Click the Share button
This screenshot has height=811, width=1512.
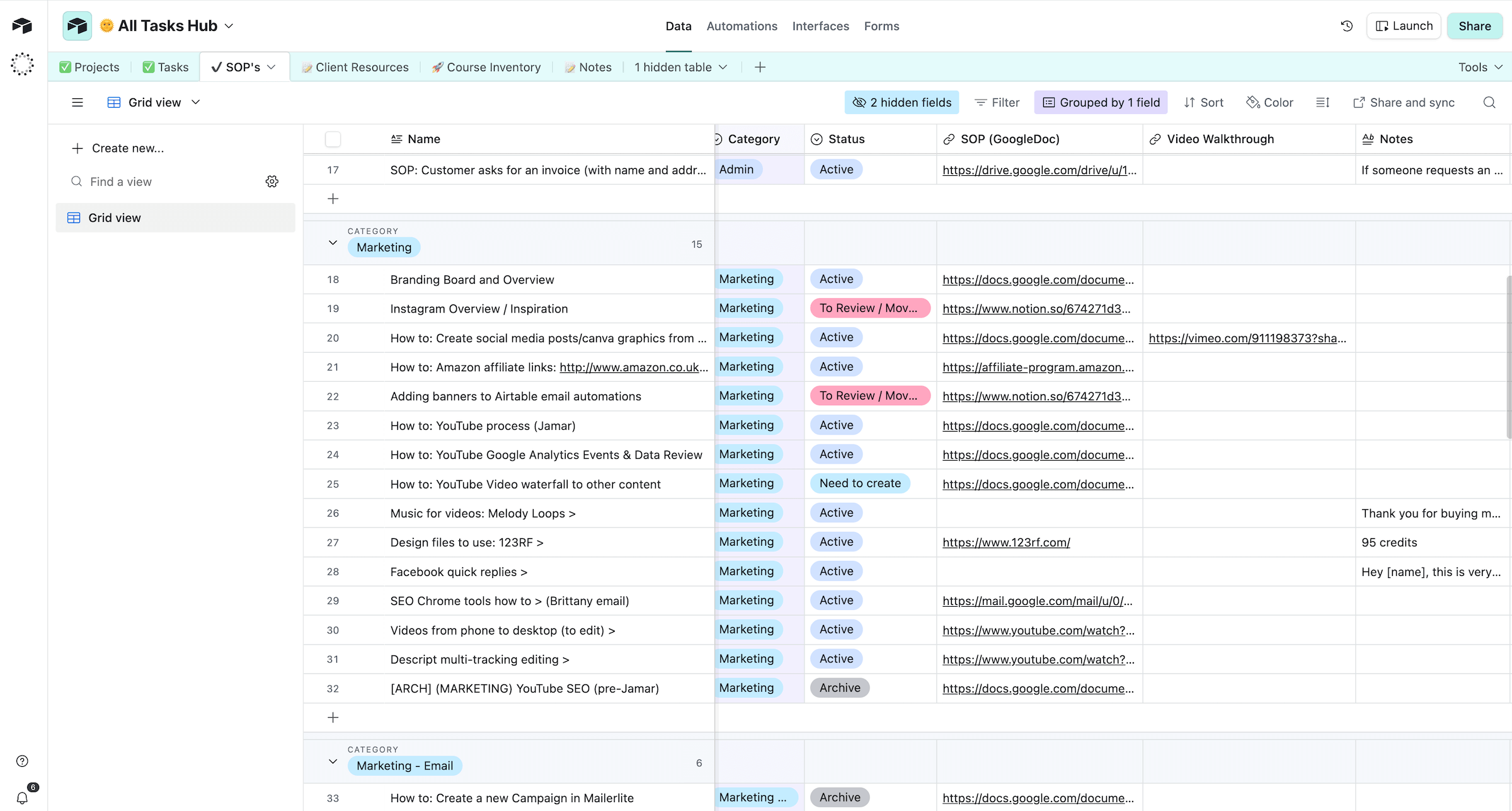(x=1474, y=26)
